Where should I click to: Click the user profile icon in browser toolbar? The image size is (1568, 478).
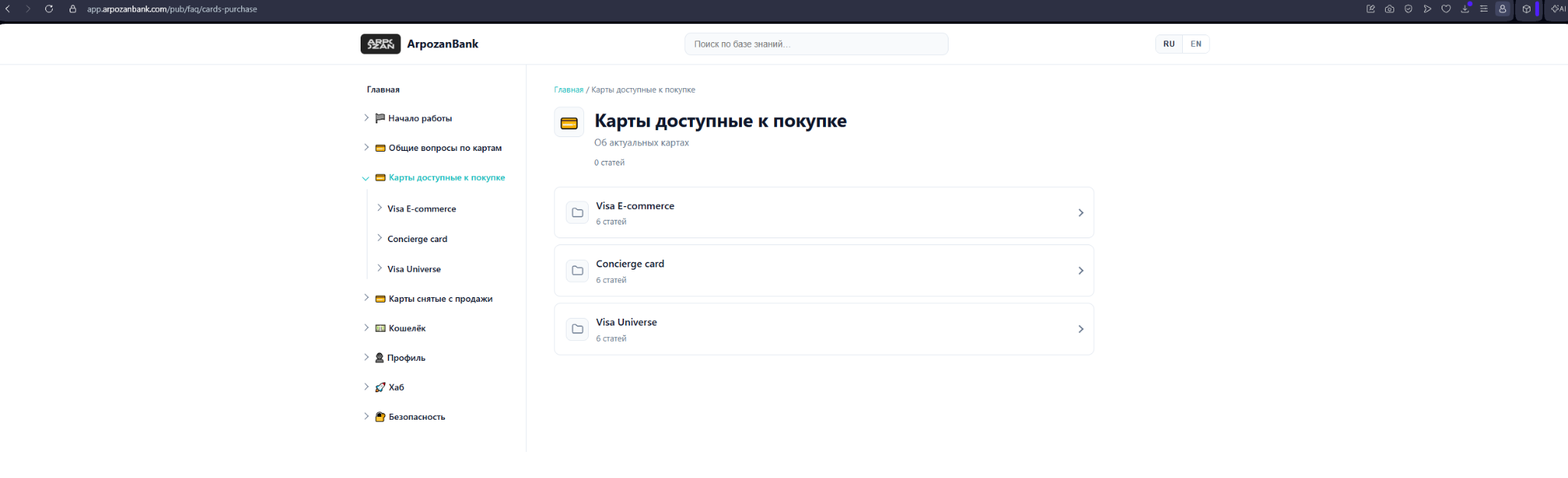(1502, 9)
